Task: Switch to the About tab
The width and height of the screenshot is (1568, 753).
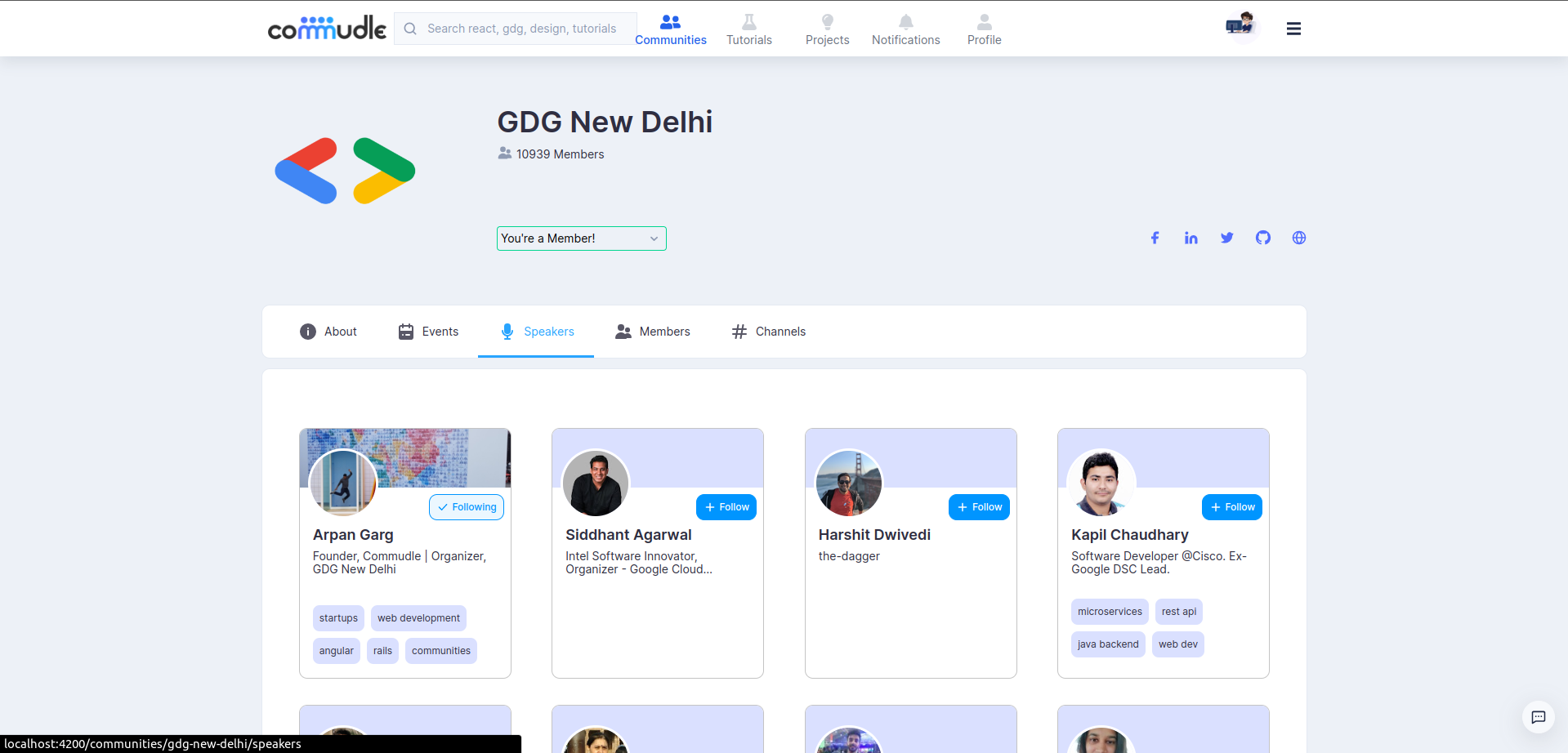Action: click(328, 332)
